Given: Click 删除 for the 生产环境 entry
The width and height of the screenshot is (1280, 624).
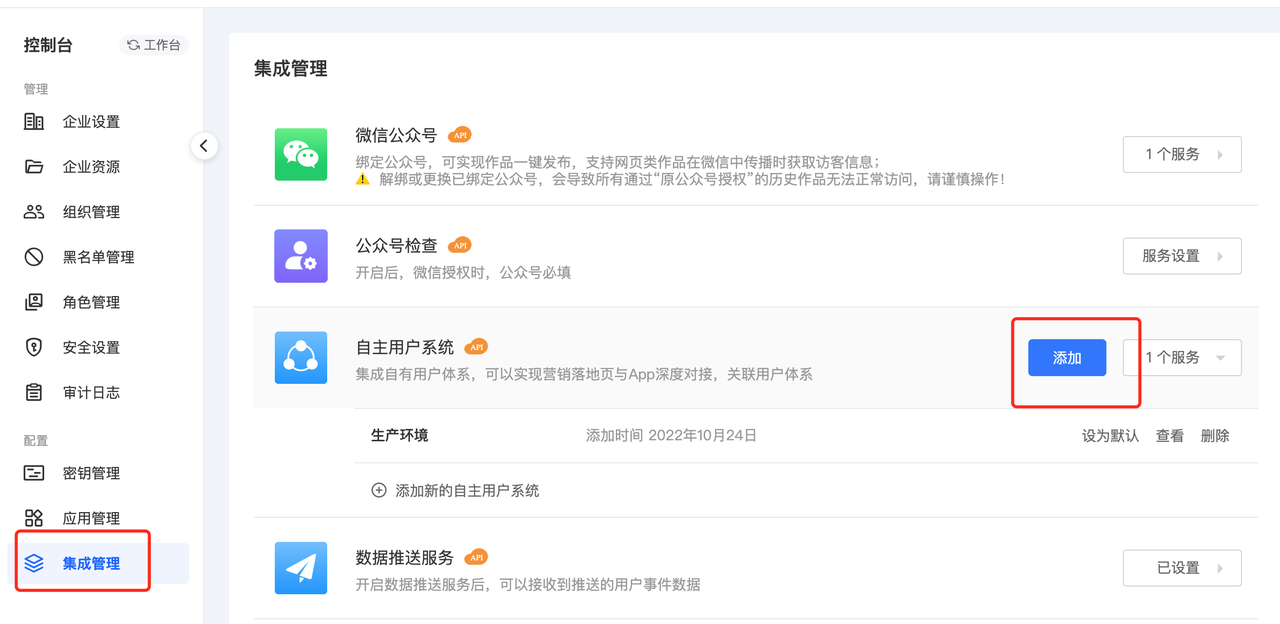Looking at the screenshot, I should coord(1215,436).
